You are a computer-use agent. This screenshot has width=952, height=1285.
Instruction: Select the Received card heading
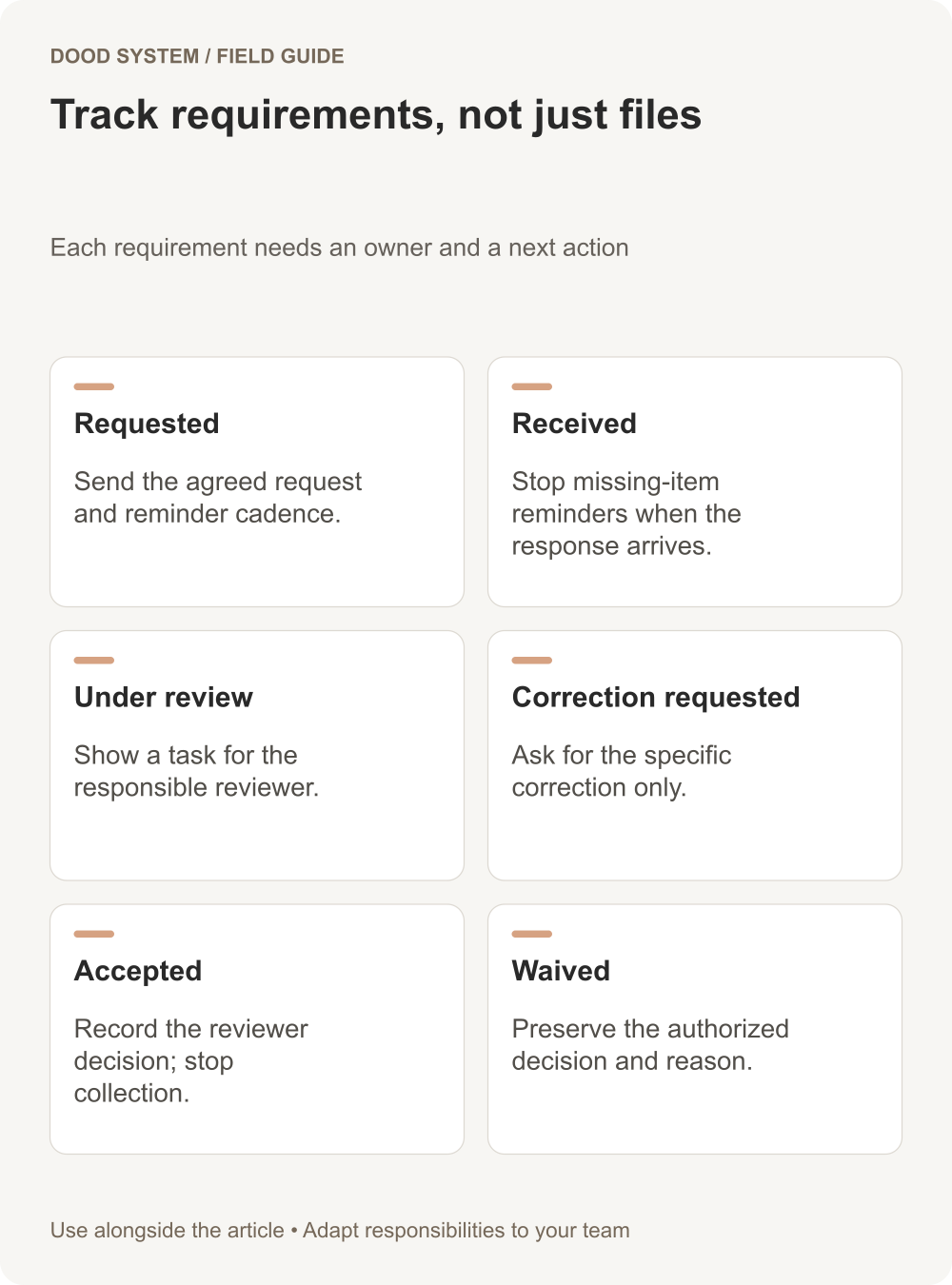[574, 424]
